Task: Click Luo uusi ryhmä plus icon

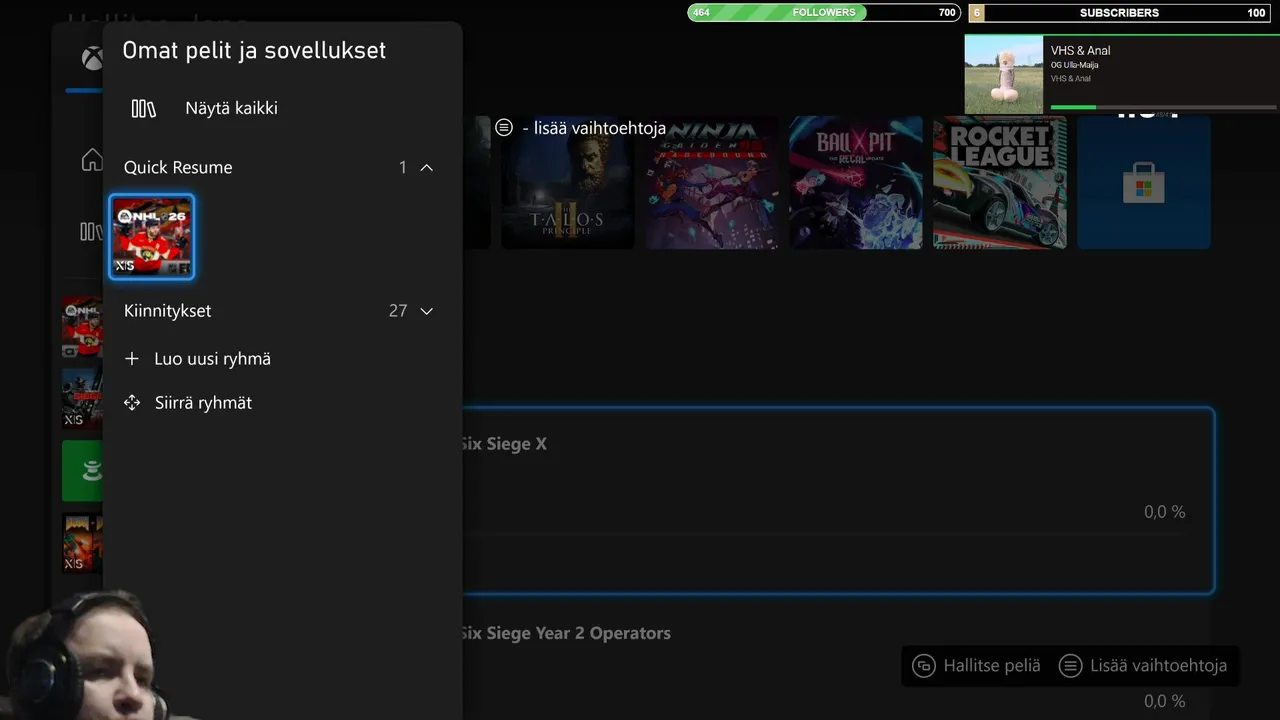Action: click(x=132, y=358)
